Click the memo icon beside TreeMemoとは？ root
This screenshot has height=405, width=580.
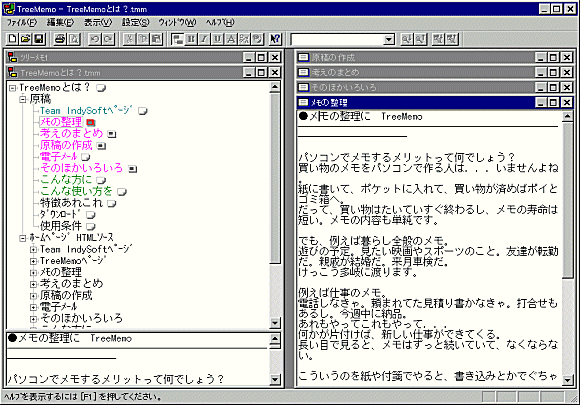[101, 88]
